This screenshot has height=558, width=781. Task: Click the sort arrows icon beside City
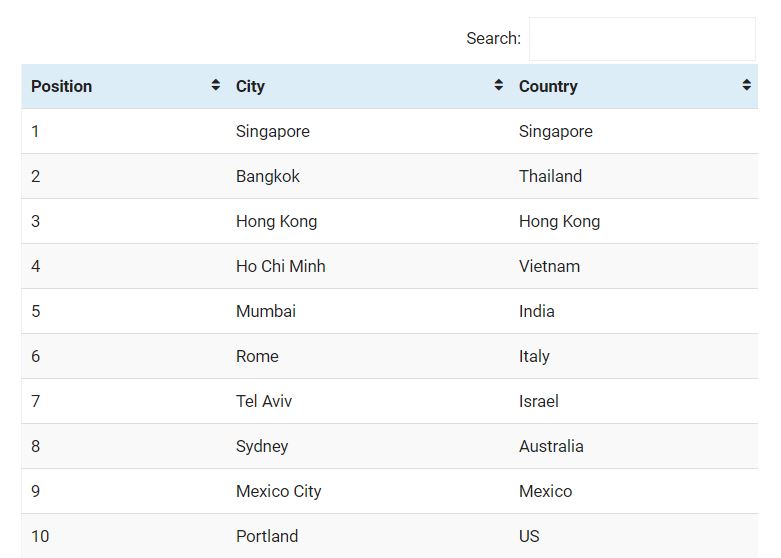pos(498,86)
